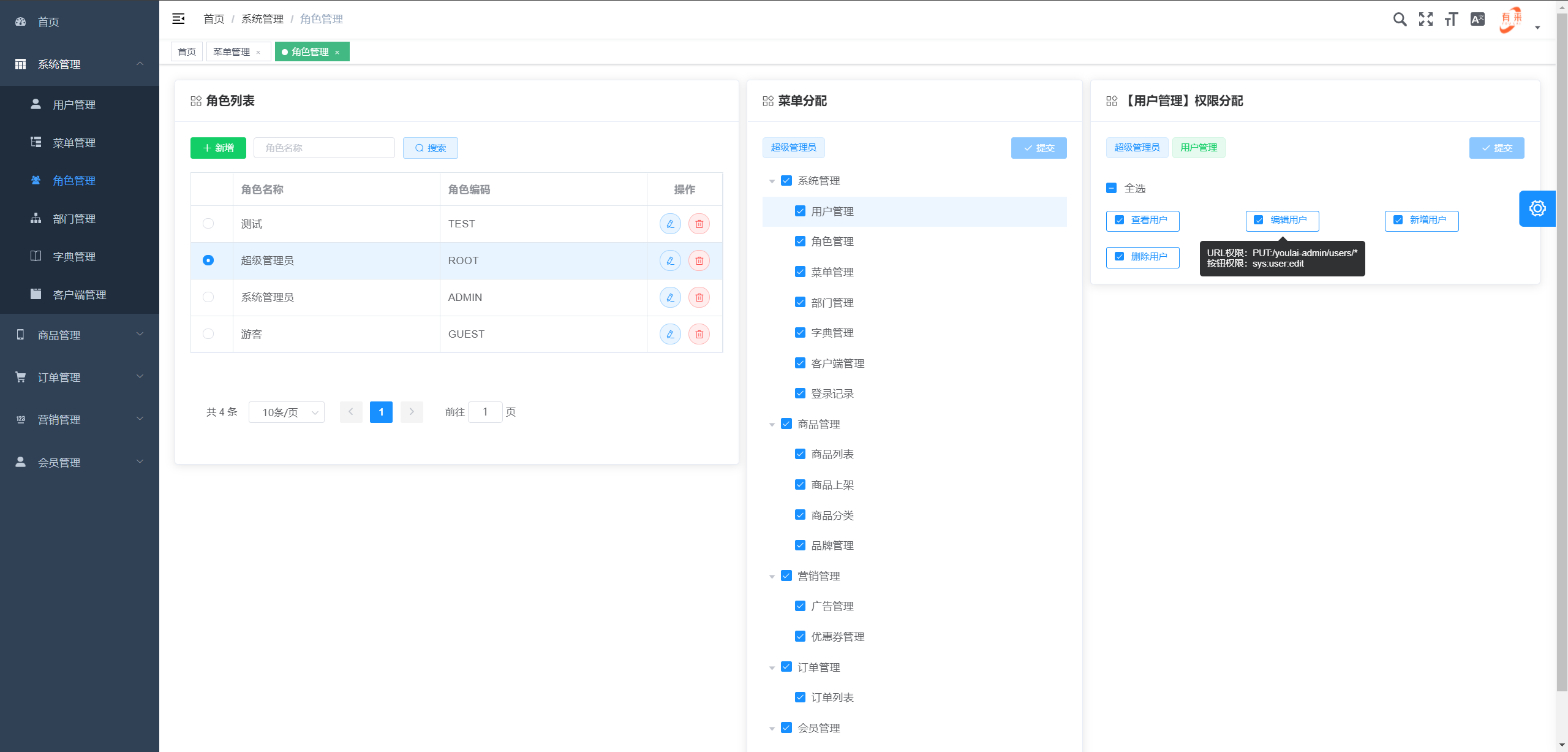Uncheck the 用户管理 menu checkbox
The width and height of the screenshot is (1568, 752).
[x=799, y=211]
